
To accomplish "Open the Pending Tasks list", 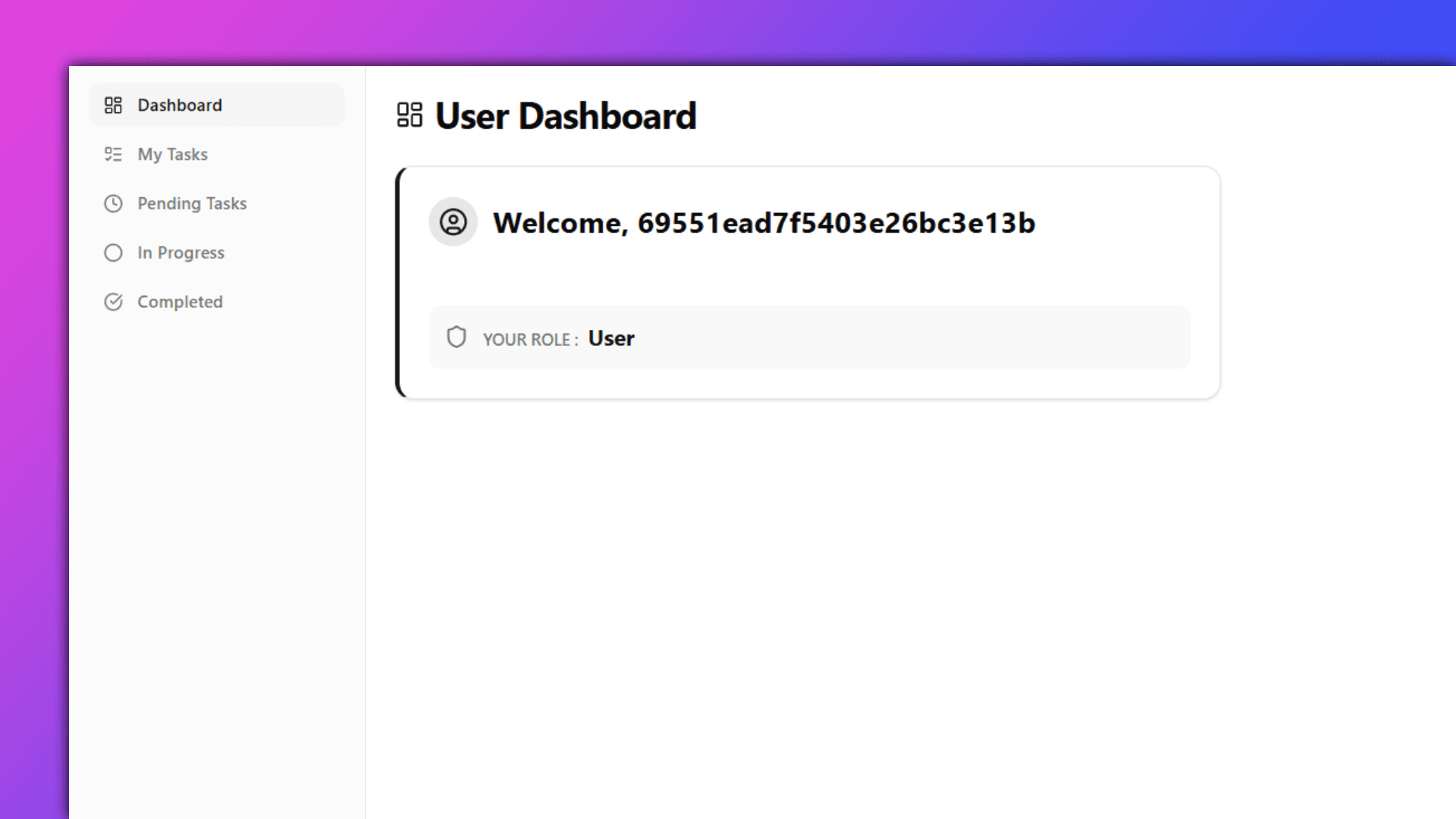I will (192, 203).
